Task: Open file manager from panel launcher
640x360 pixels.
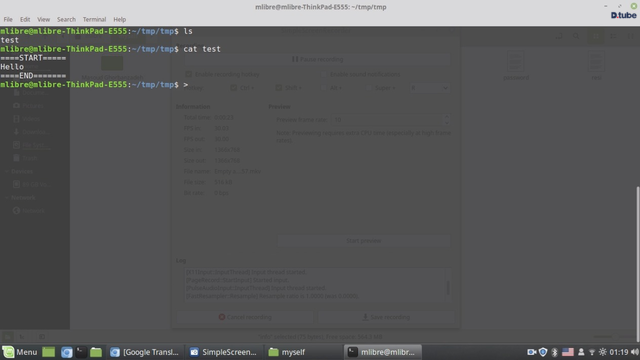Action: [96, 352]
